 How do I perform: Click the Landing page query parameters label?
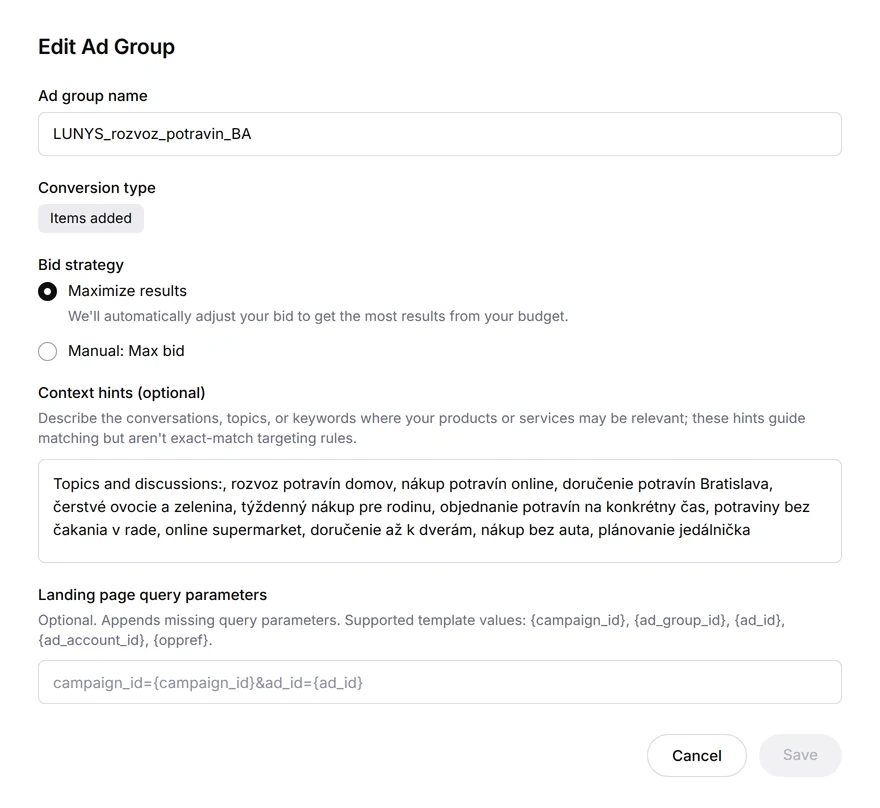click(x=153, y=595)
